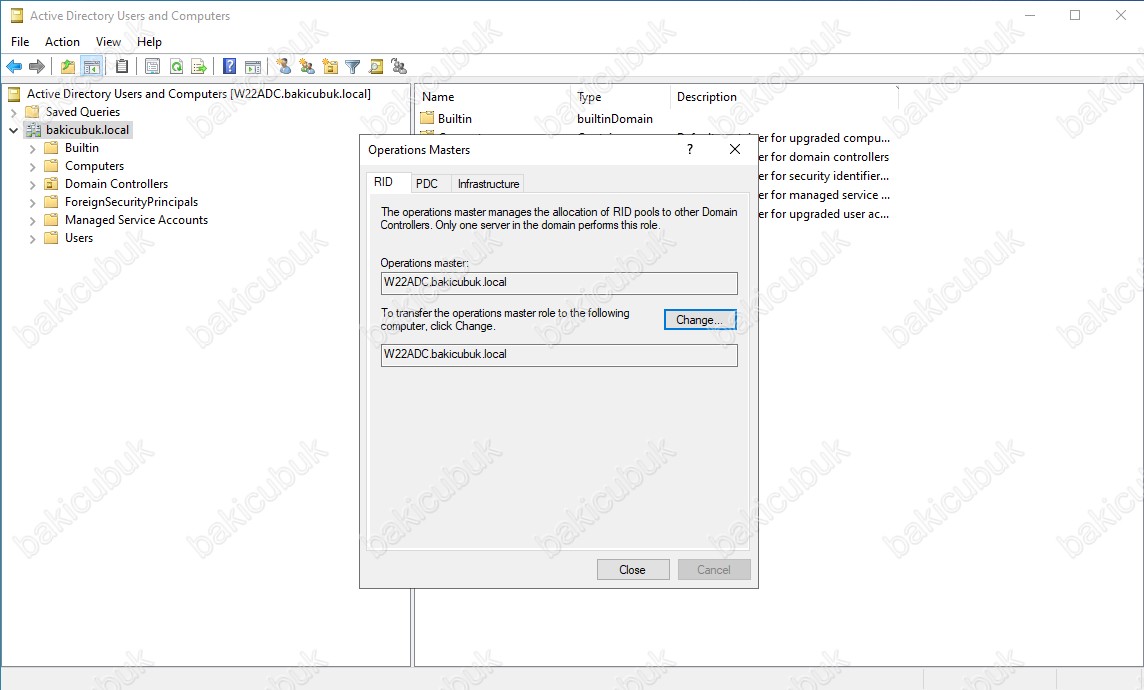This screenshot has height=690, width=1144.
Task: Click the Add to Group toolbar icon
Action: point(399,67)
